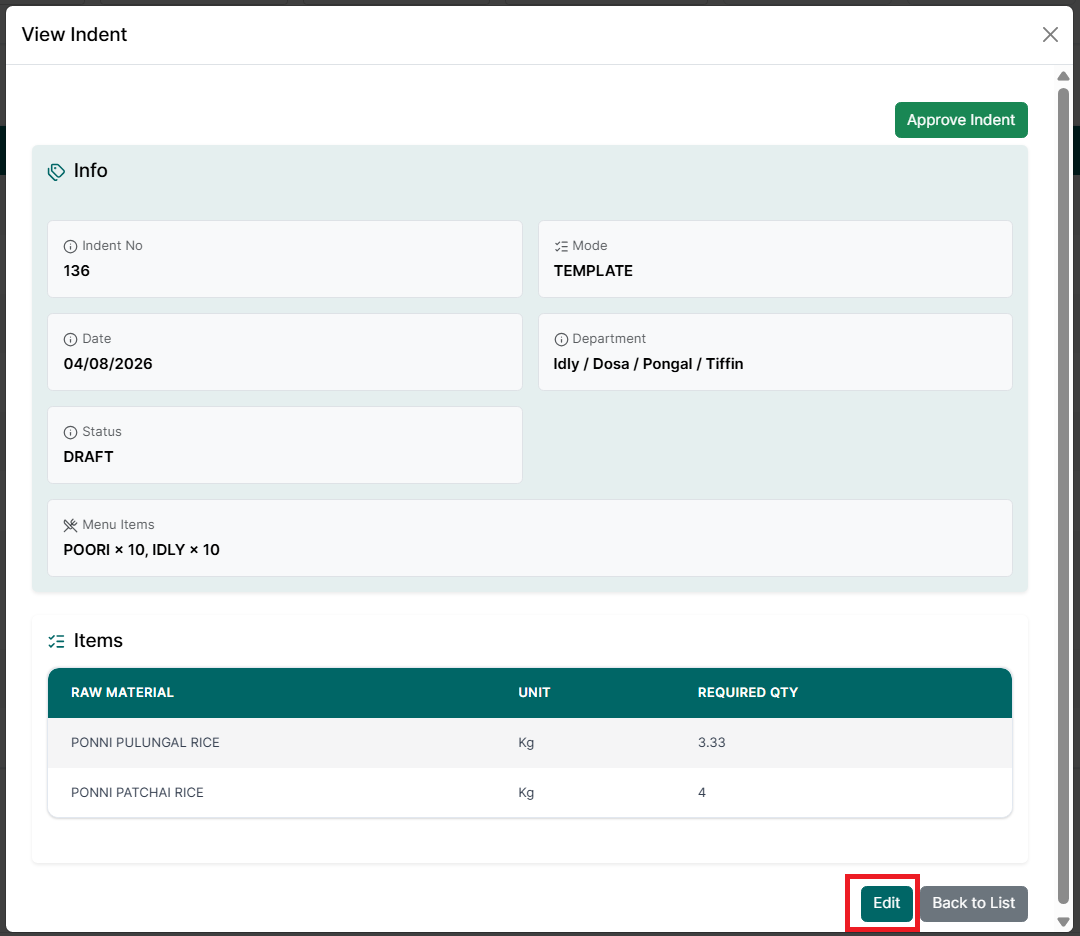
Task: Click the checklist icon next to Mode
Action: [561, 247]
